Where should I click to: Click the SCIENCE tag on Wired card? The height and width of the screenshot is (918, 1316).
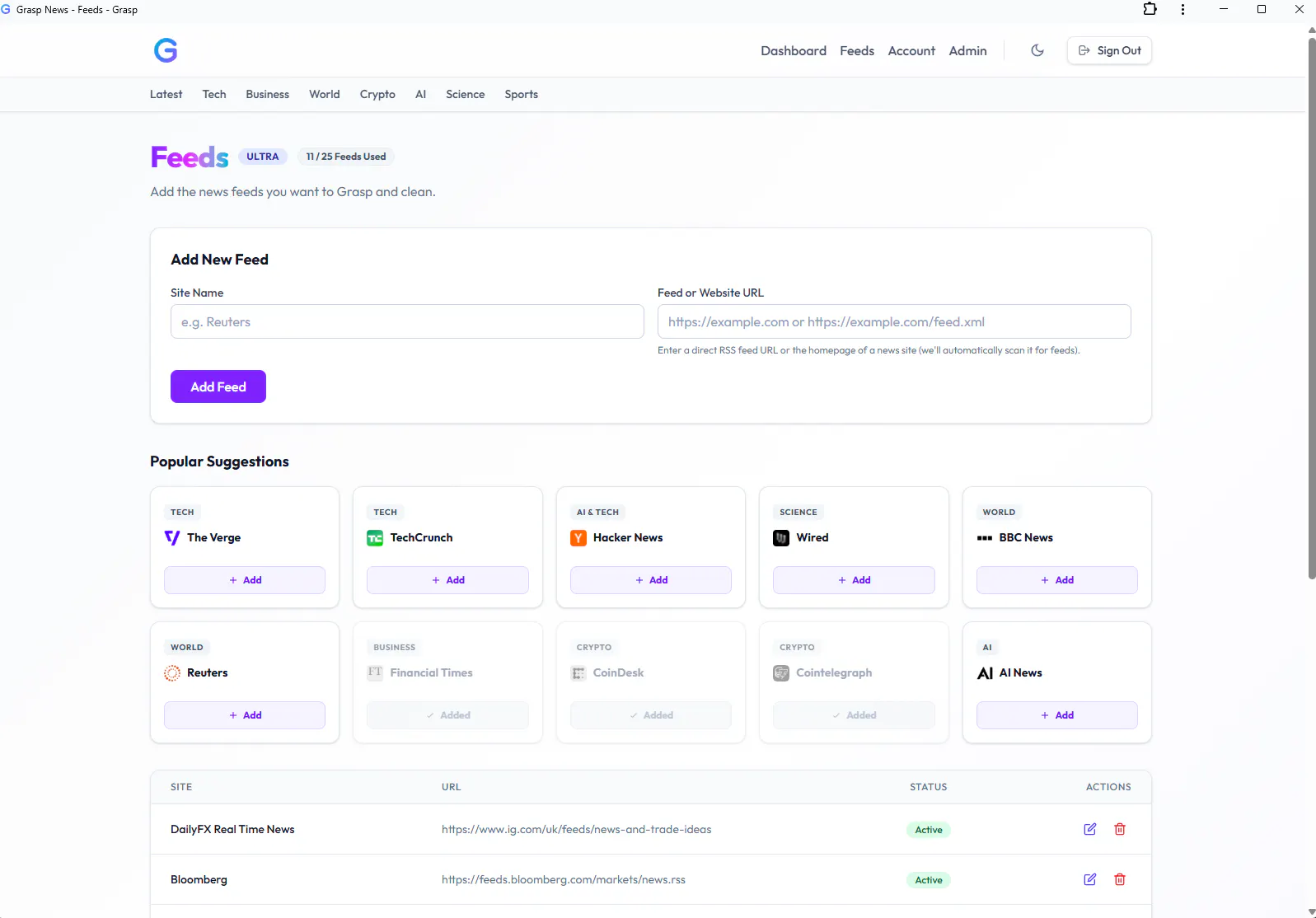(x=798, y=513)
